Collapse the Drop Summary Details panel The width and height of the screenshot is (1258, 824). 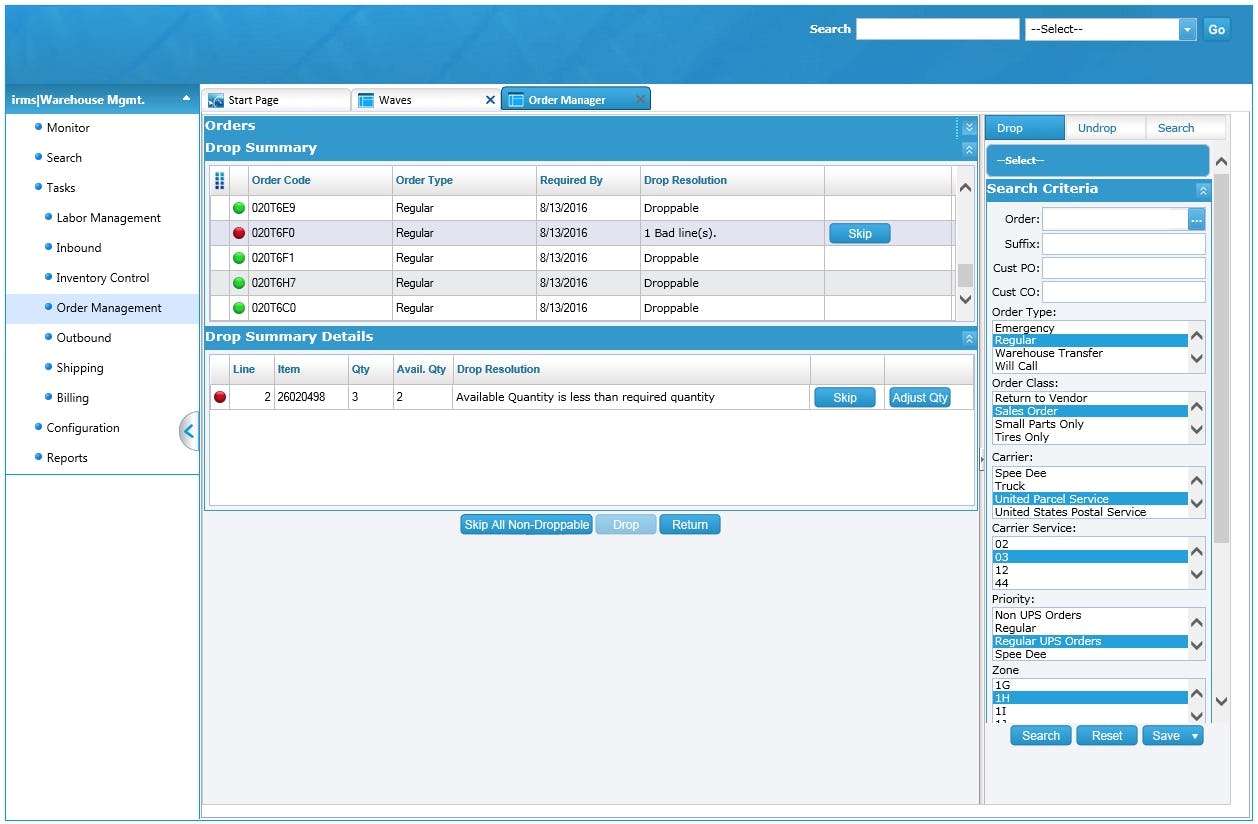967,337
